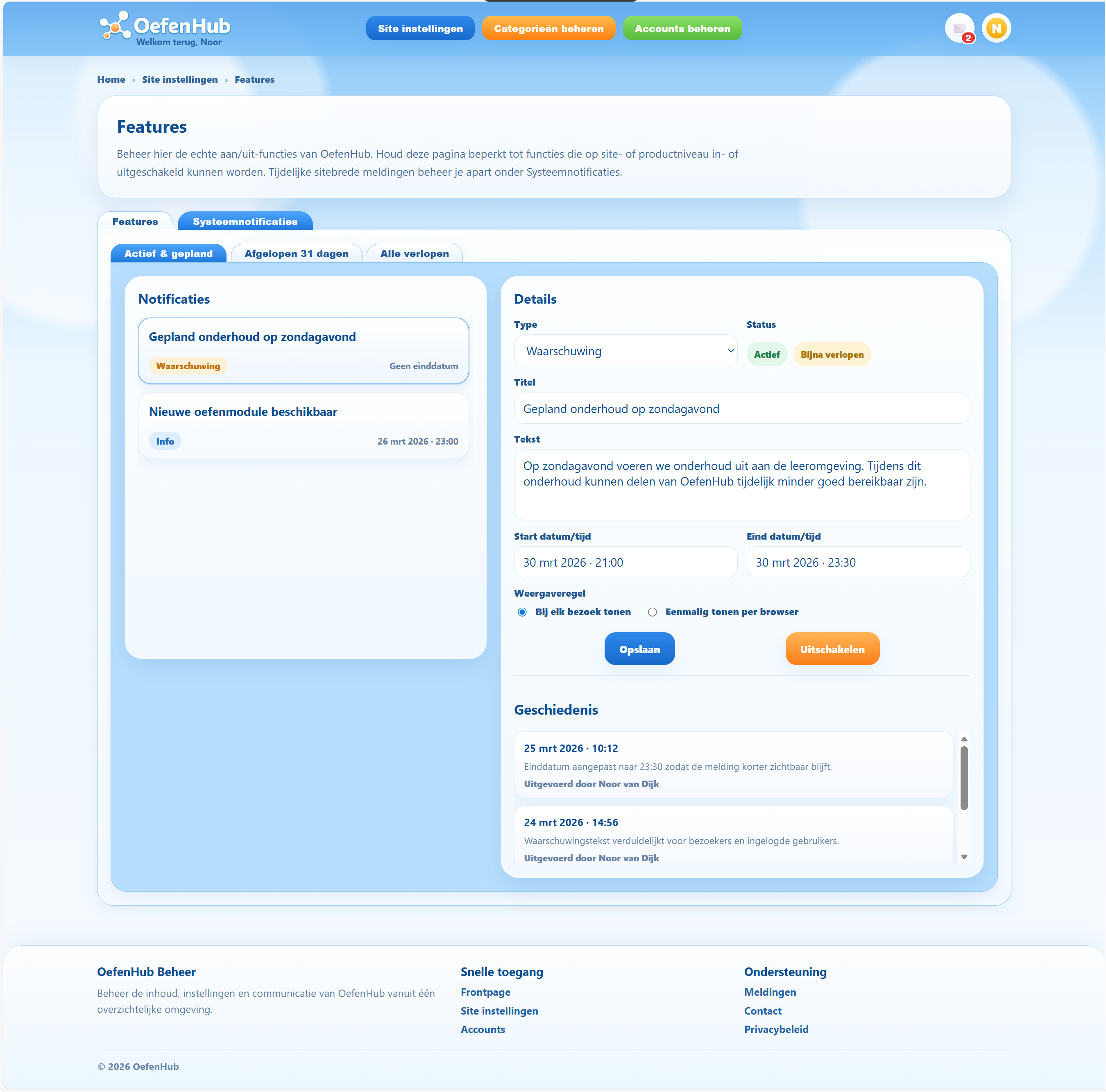Image resolution: width=1106 pixels, height=1092 pixels.
Task: Open Site instellingen in top navigation
Action: pos(420,28)
